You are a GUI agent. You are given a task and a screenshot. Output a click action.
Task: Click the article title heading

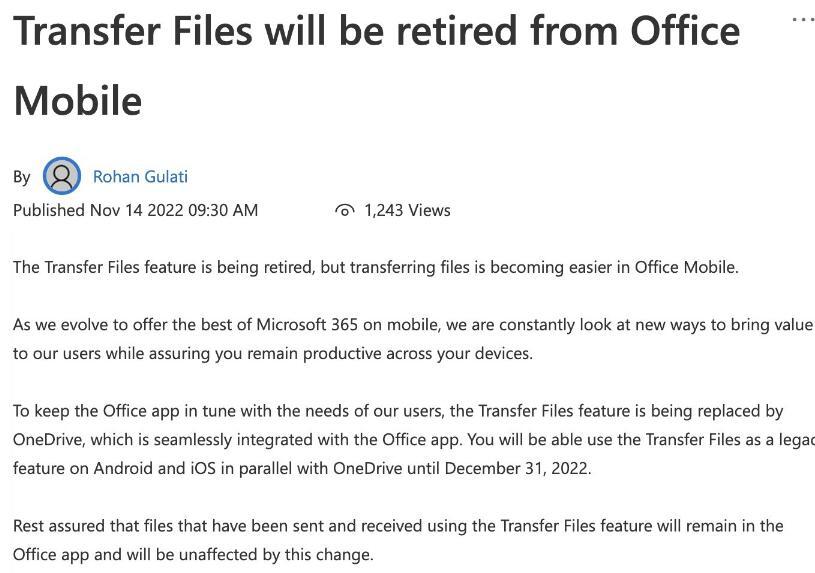(376, 32)
